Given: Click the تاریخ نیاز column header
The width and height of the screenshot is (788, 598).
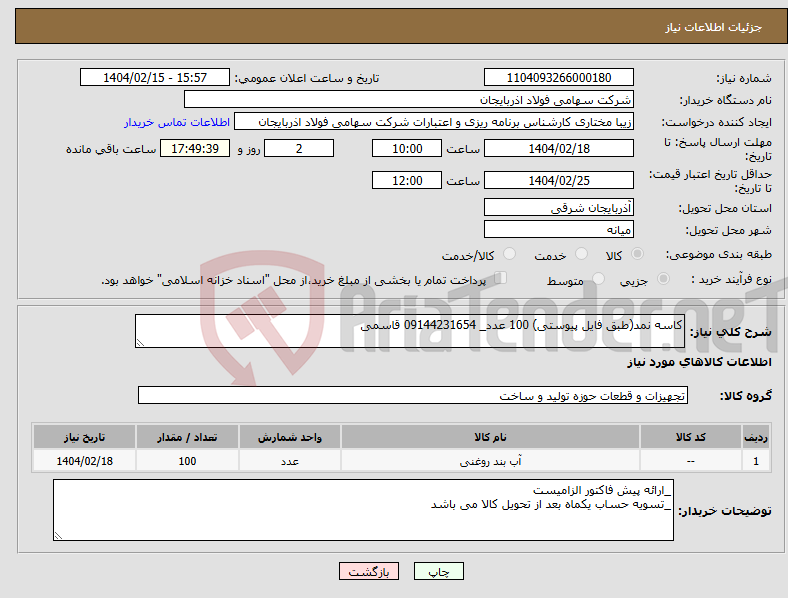Looking at the screenshot, I should click(84, 437).
